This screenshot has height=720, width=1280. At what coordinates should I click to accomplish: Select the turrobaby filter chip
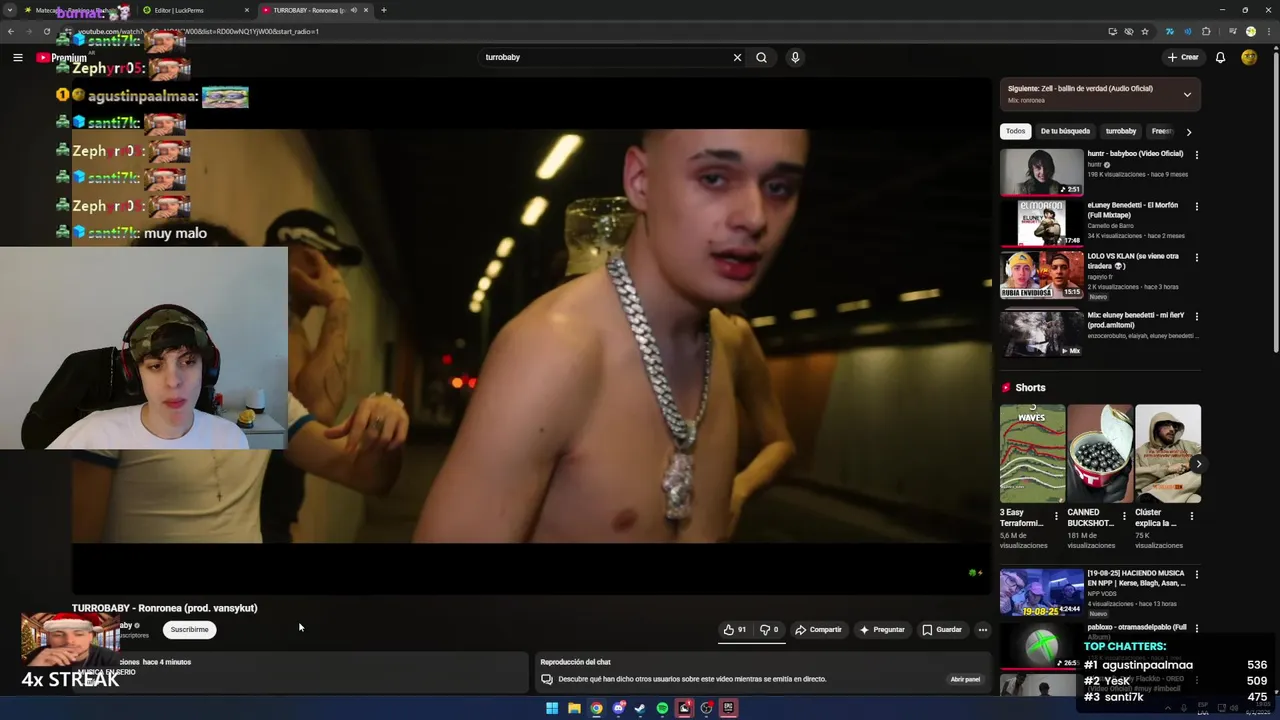point(1121,131)
